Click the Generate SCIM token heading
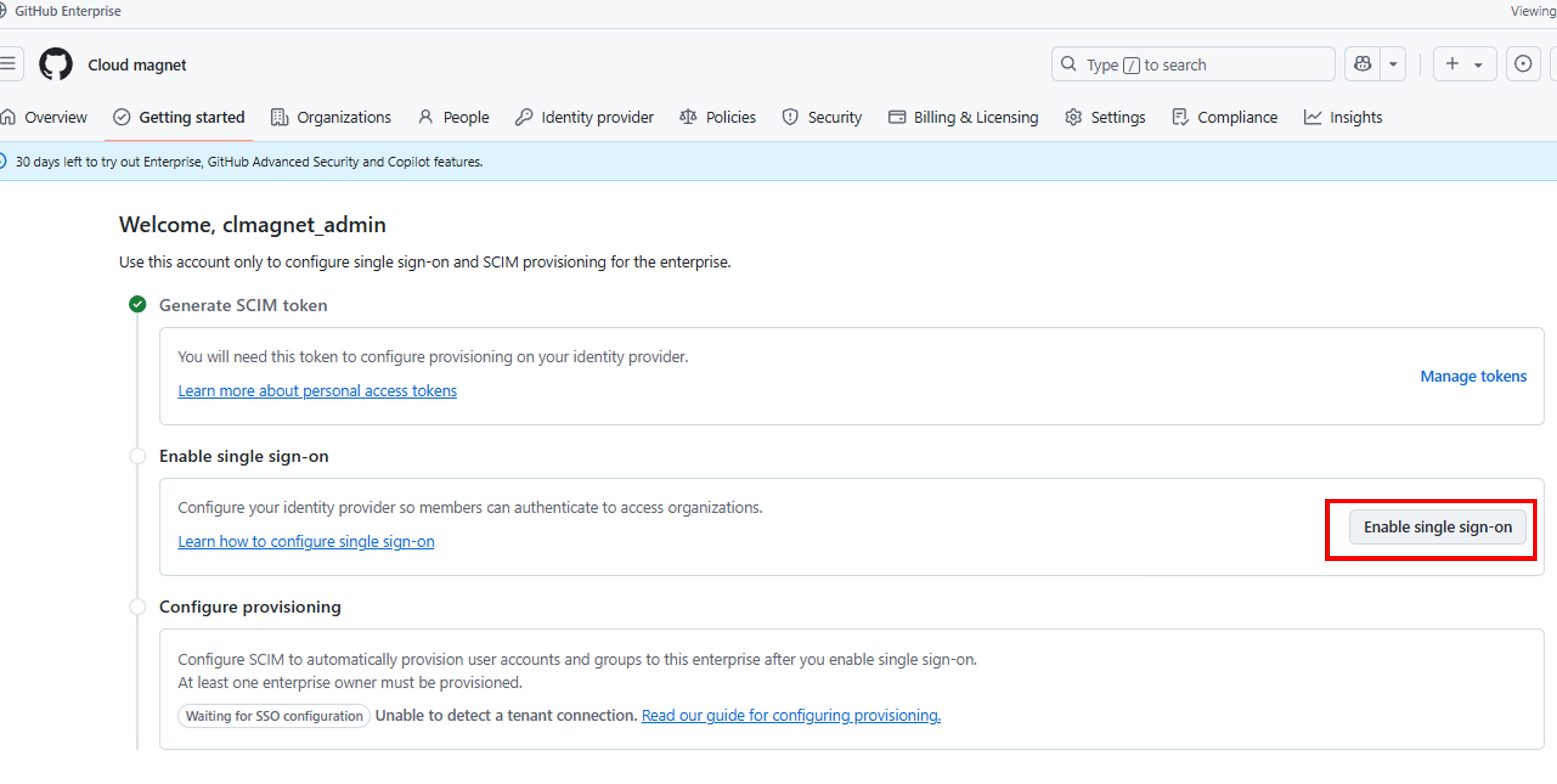 [243, 305]
